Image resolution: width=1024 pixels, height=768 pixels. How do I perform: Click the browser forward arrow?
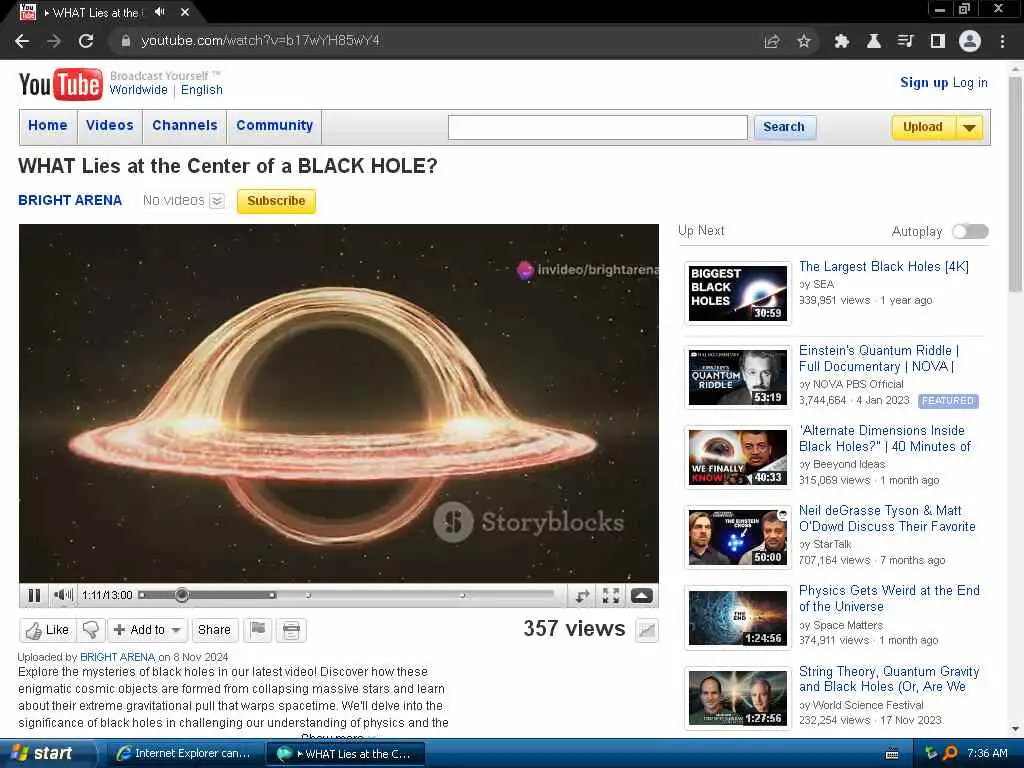click(54, 41)
